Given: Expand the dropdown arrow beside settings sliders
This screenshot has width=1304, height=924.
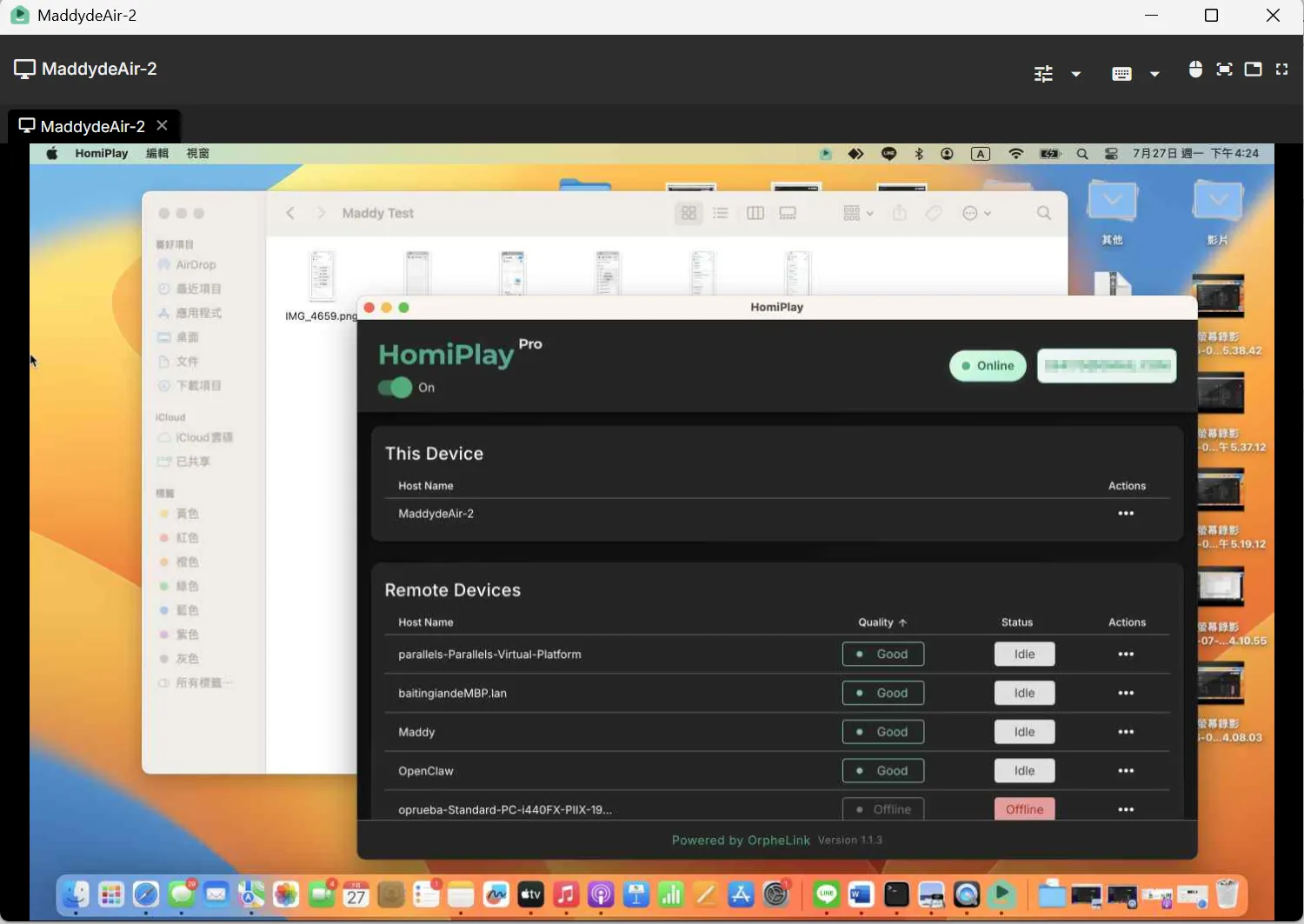Looking at the screenshot, I should (1076, 74).
